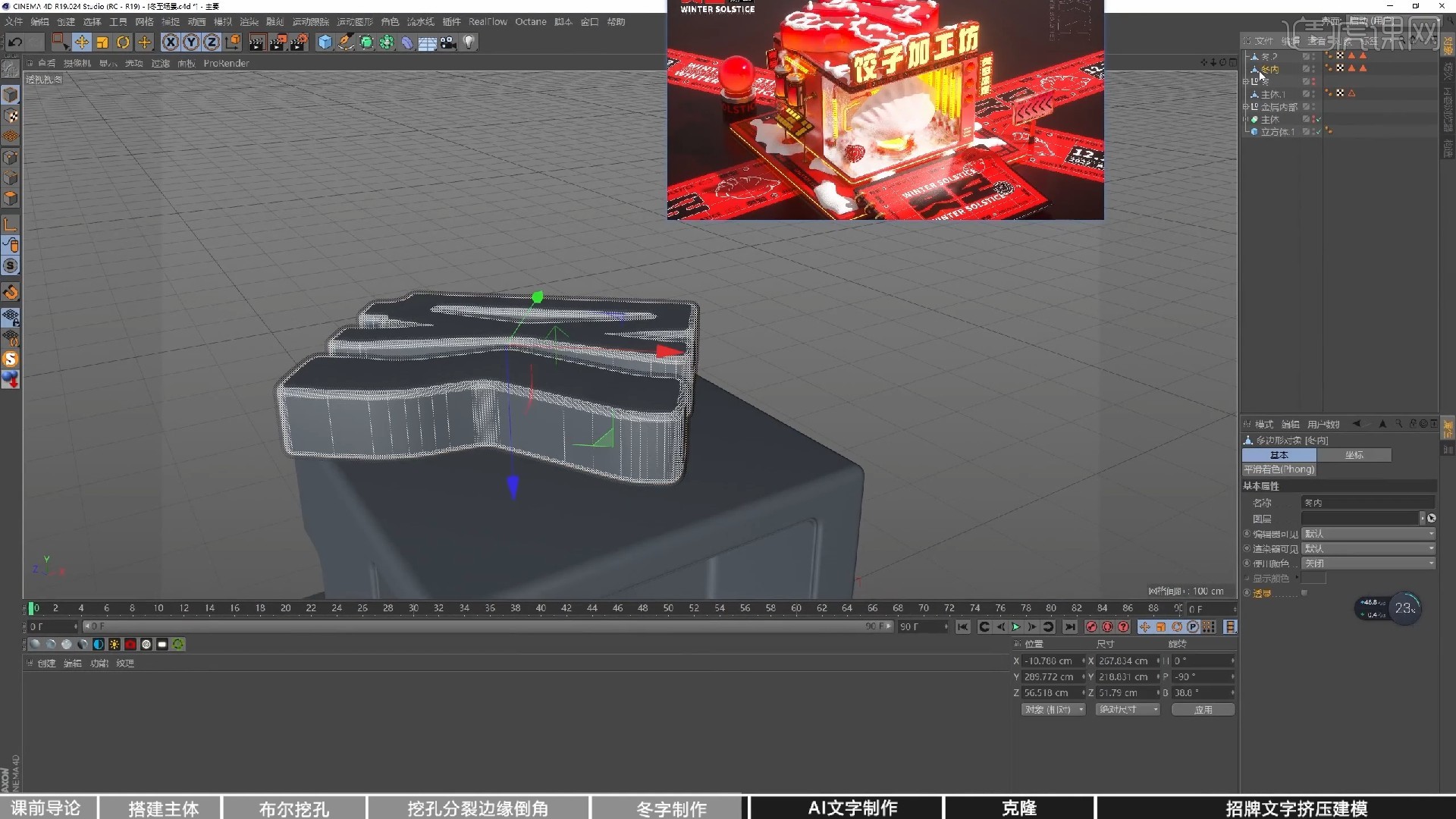Viewport: 1456px width, 819px height.
Task: Open the Subdivision Surface generator icon
Action: pyautogui.click(x=366, y=42)
